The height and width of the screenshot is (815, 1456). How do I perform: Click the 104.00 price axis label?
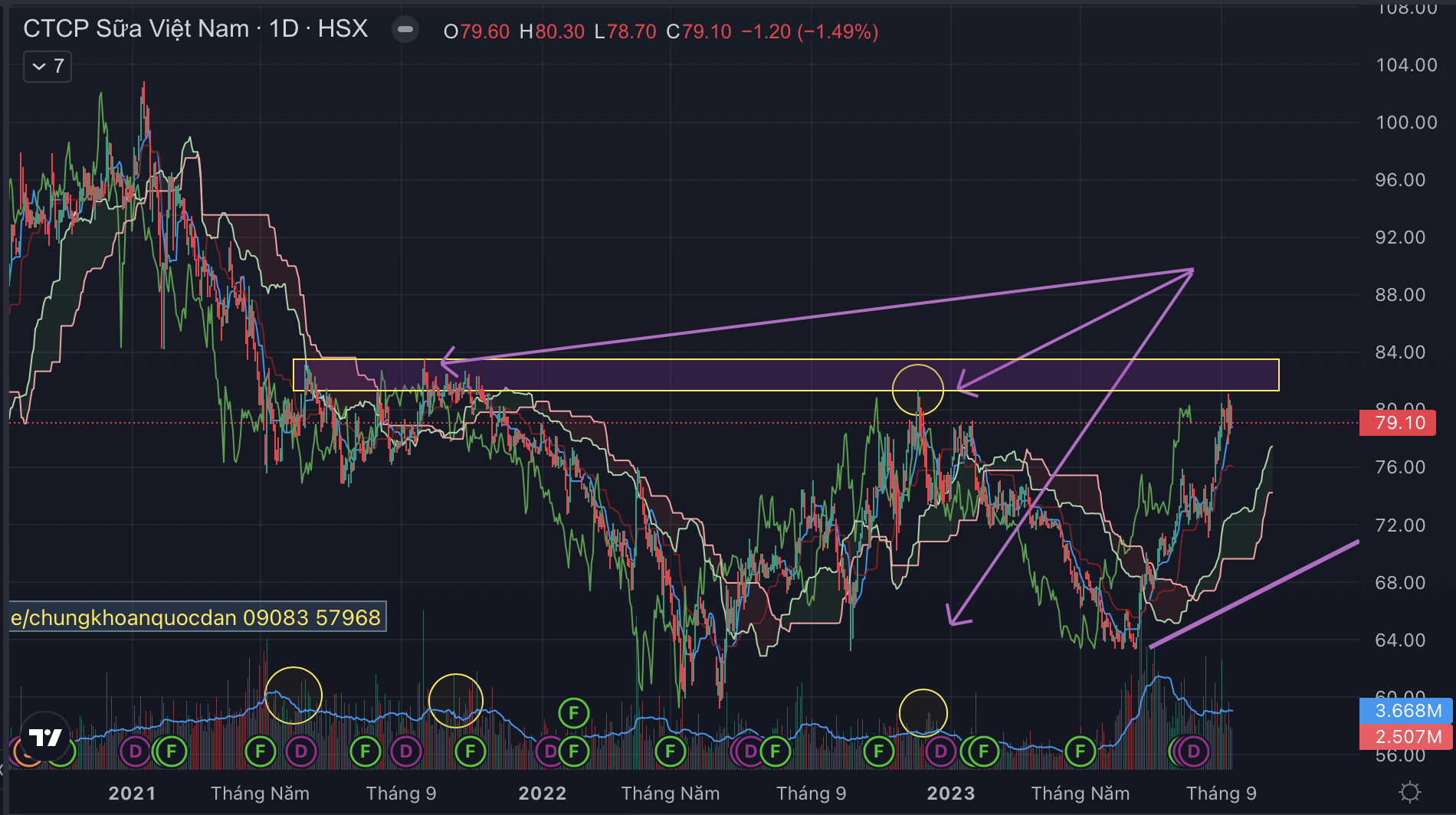[1406, 65]
